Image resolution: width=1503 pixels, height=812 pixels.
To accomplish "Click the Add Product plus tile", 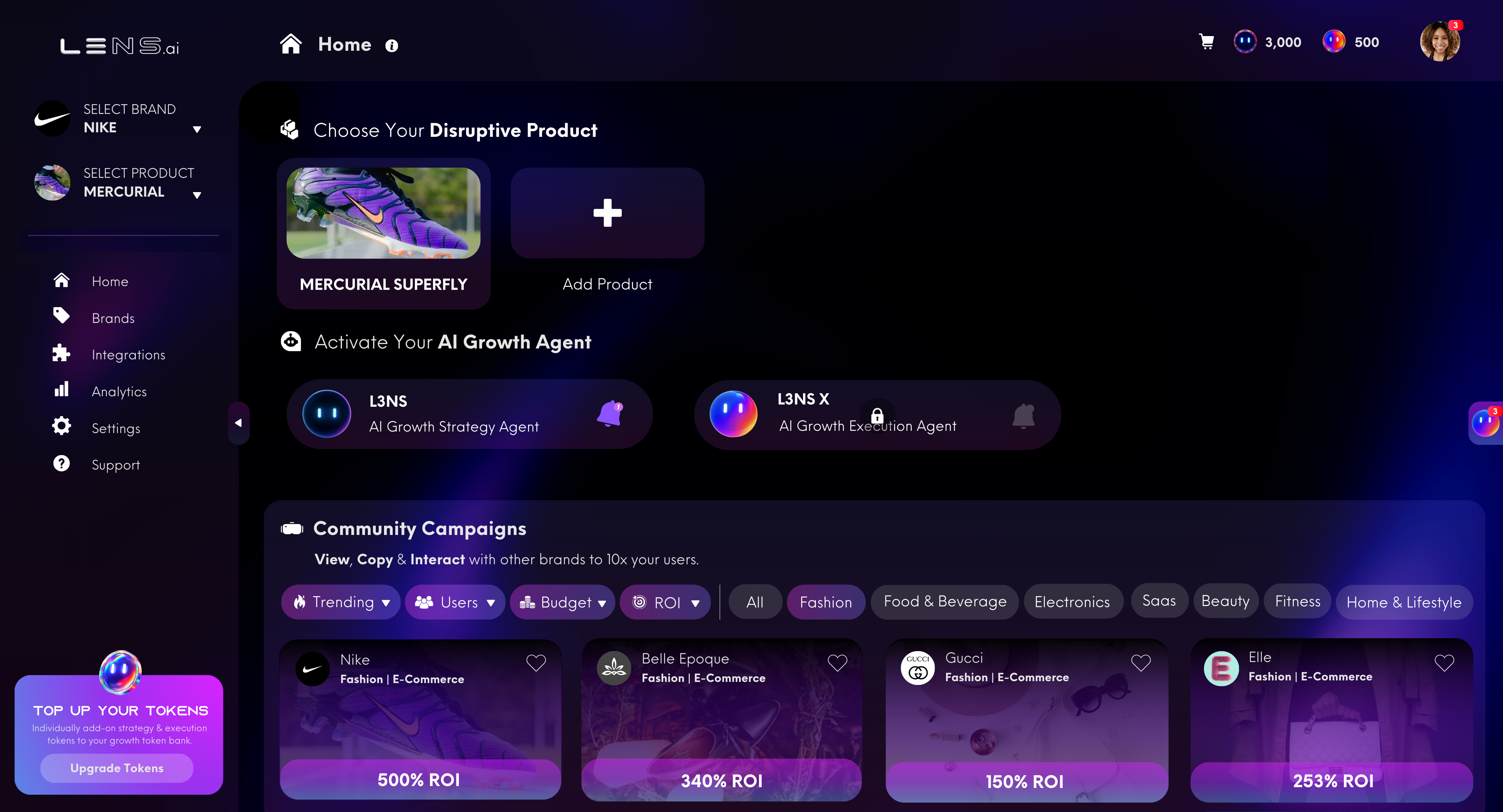I will tap(607, 213).
